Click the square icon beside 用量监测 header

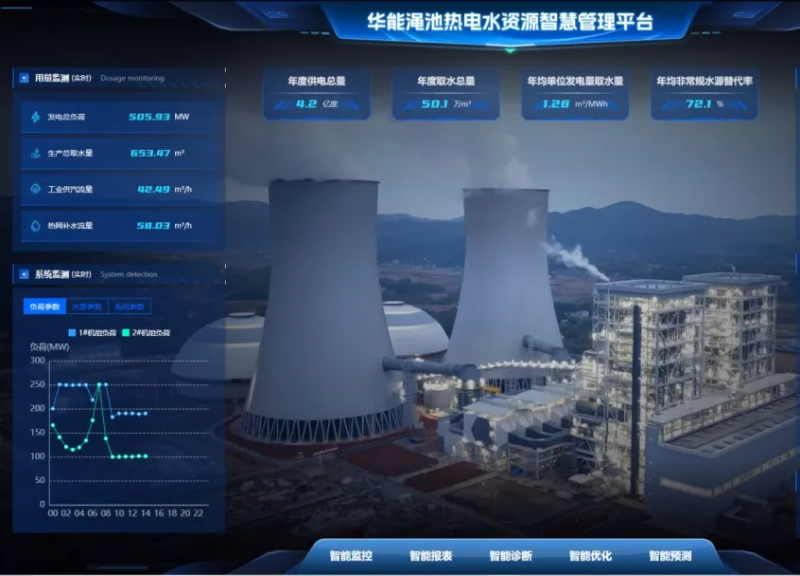[23, 78]
